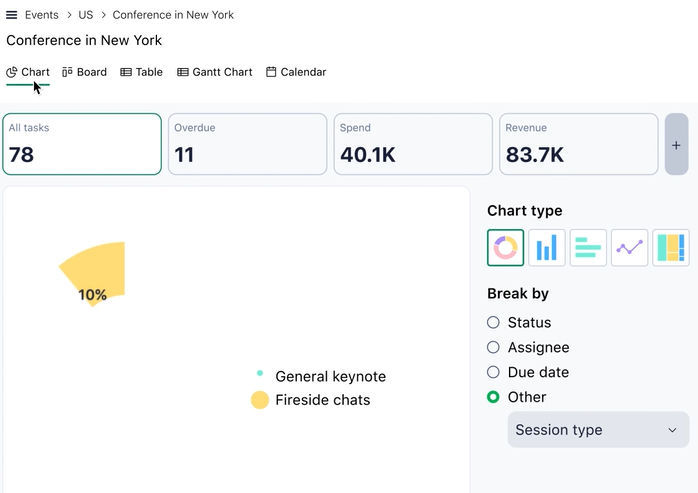The height and width of the screenshot is (493, 698).
Task: Go to Events in breadcrumb
Action: point(41,15)
